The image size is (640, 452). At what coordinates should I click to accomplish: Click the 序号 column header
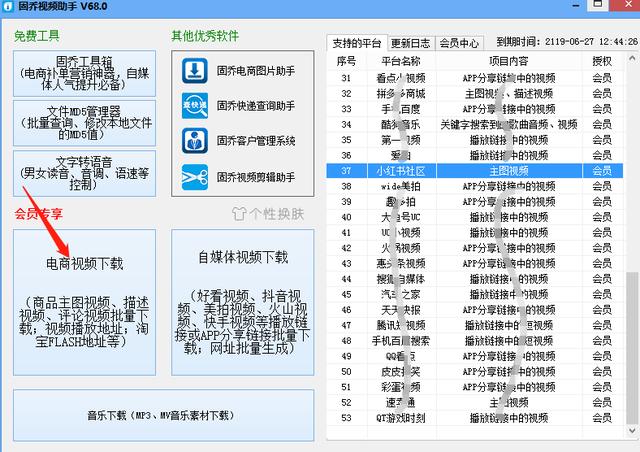(347, 61)
